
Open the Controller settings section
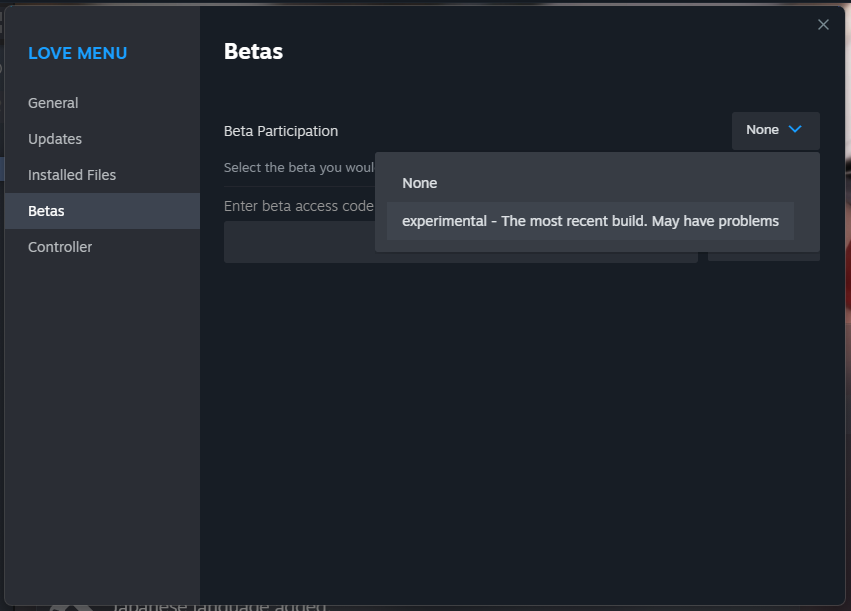[x=59, y=246]
